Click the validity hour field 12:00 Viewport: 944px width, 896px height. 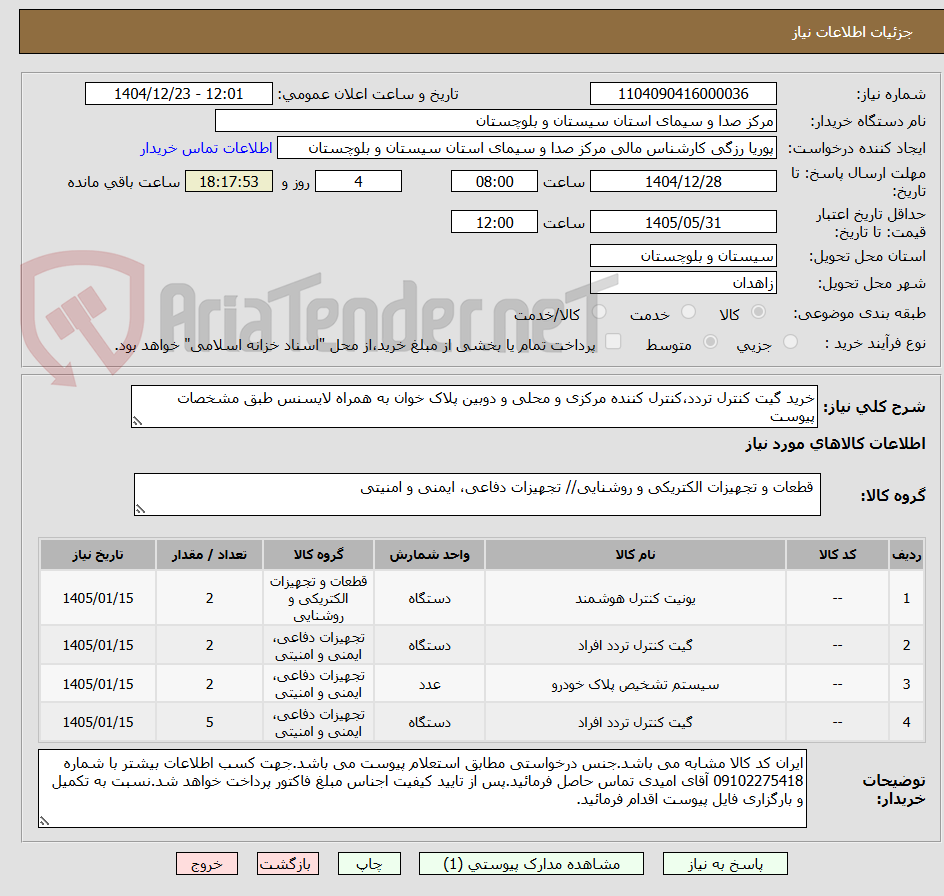pyautogui.click(x=494, y=222)
